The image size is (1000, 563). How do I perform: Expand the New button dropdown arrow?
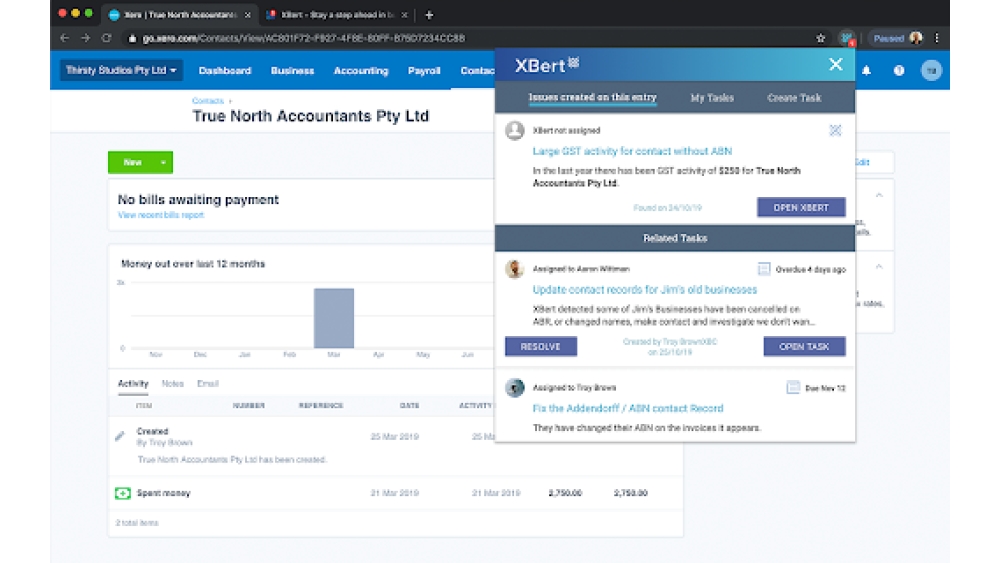coord(163,163)
